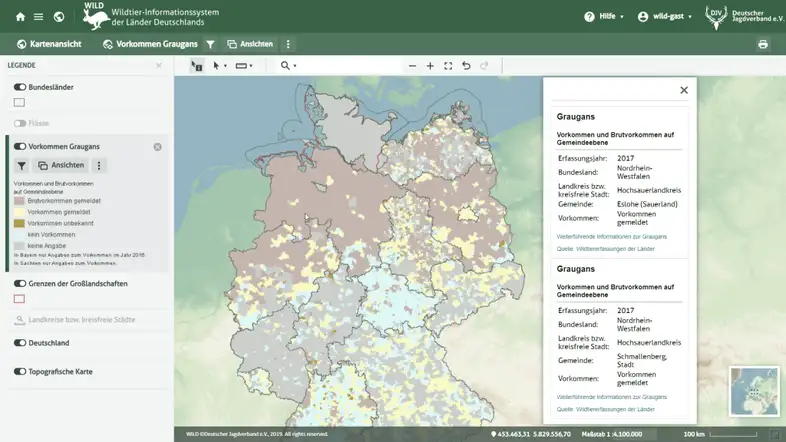
Task: Zoom in the map with plus icon
Action: click(x=430, y=66)
